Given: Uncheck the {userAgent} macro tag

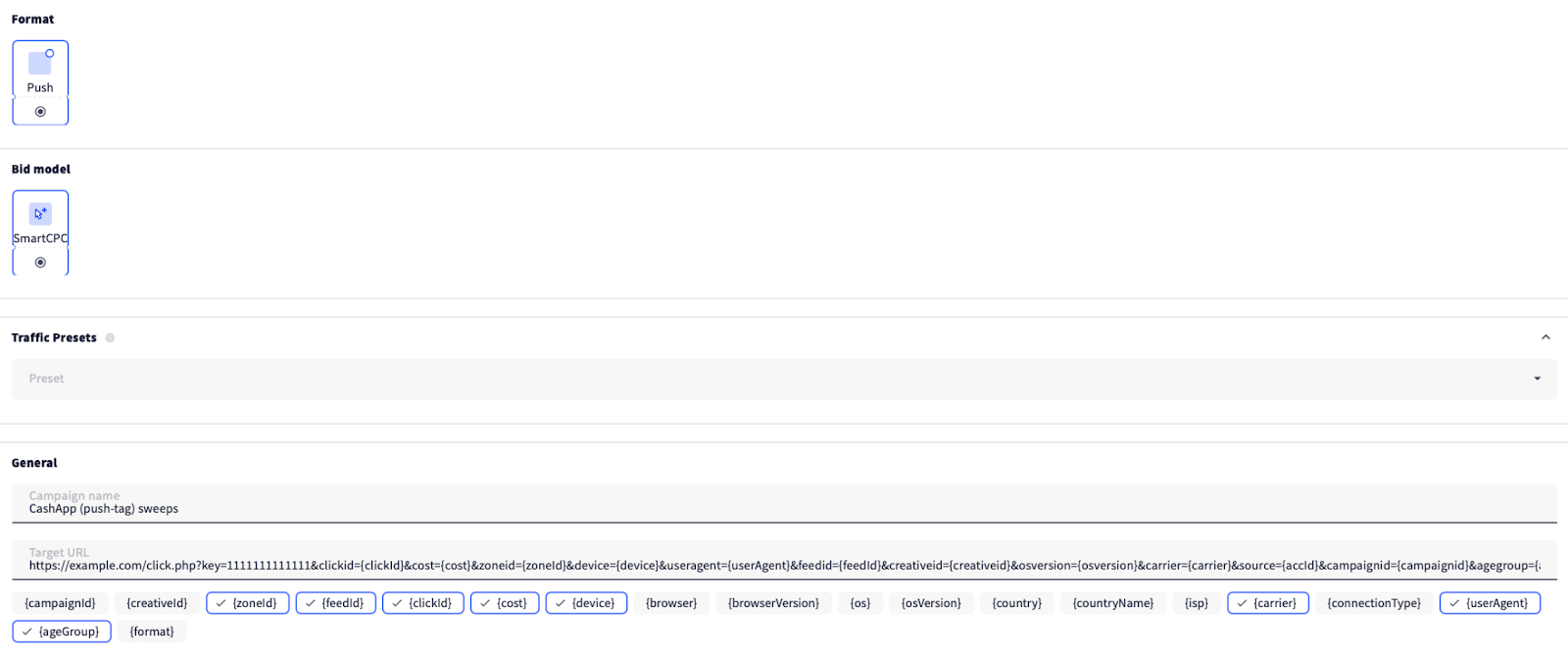Looking at the screenshot, I should point(1490,603).
